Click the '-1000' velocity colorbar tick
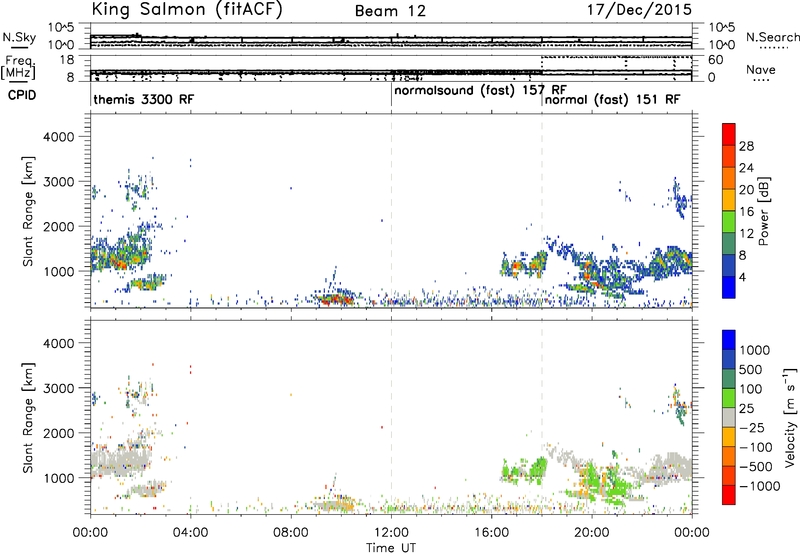The height and width of the screenshot is (554, 800). click(760, 486)
